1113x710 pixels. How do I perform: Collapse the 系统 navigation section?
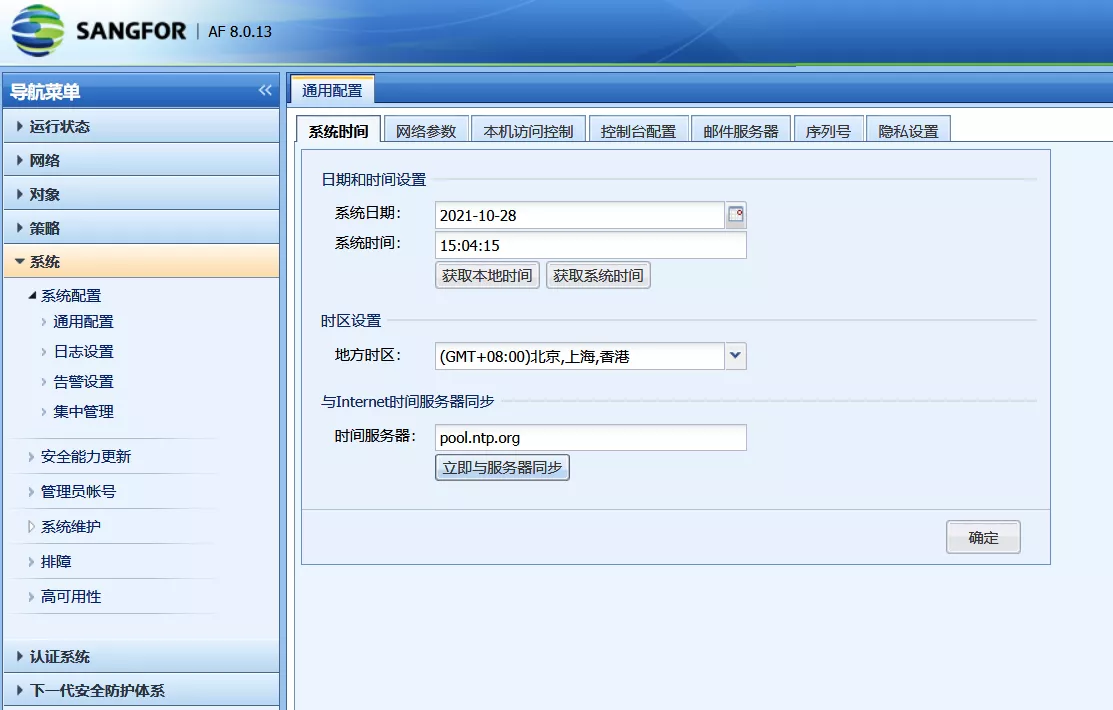45,262
